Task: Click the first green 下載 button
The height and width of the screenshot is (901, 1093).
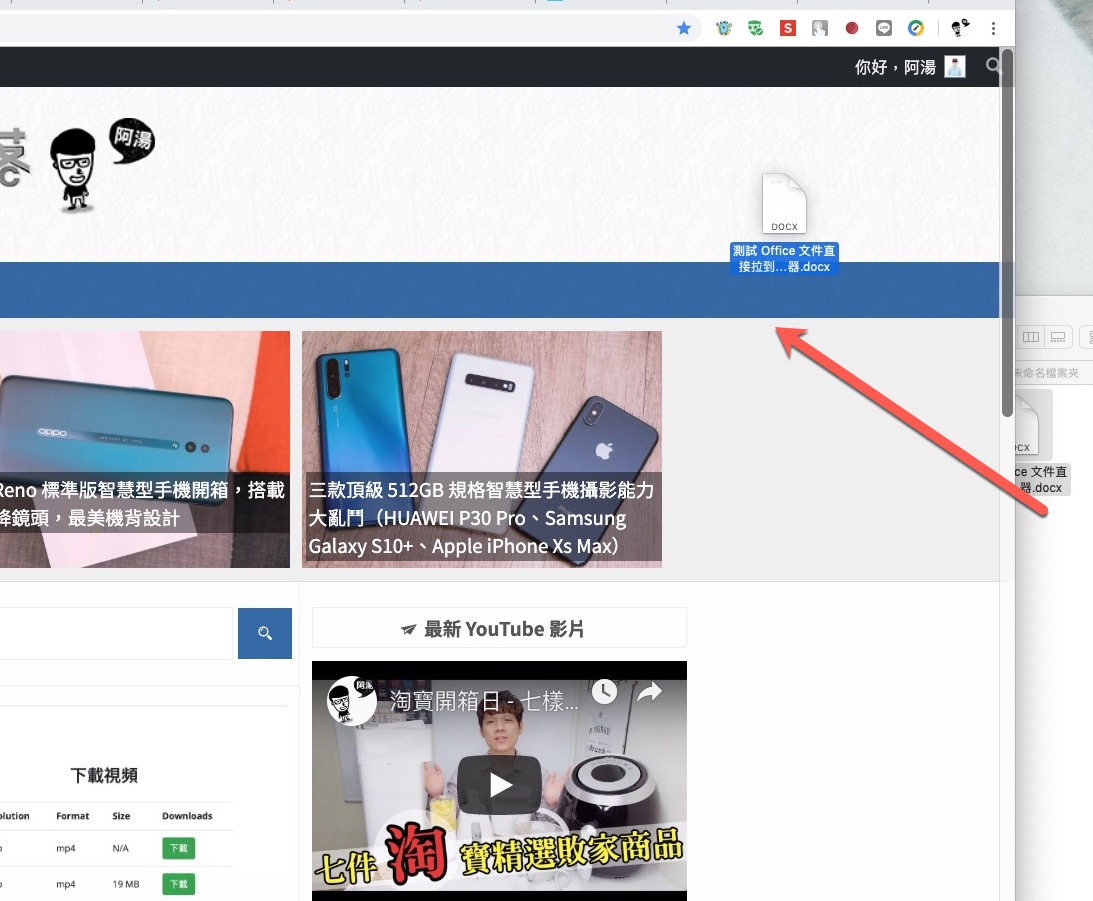Action: [178, 848]
